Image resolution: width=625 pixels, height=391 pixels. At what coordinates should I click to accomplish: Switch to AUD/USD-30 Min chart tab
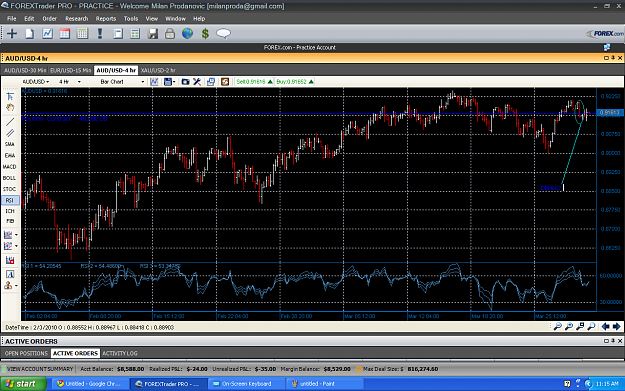[x=25, y=71]
